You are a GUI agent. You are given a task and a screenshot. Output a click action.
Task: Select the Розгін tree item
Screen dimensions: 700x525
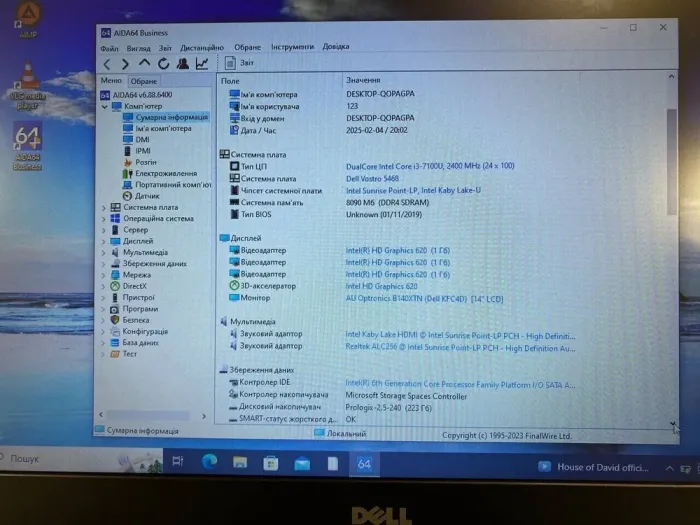tap(140, 162)
